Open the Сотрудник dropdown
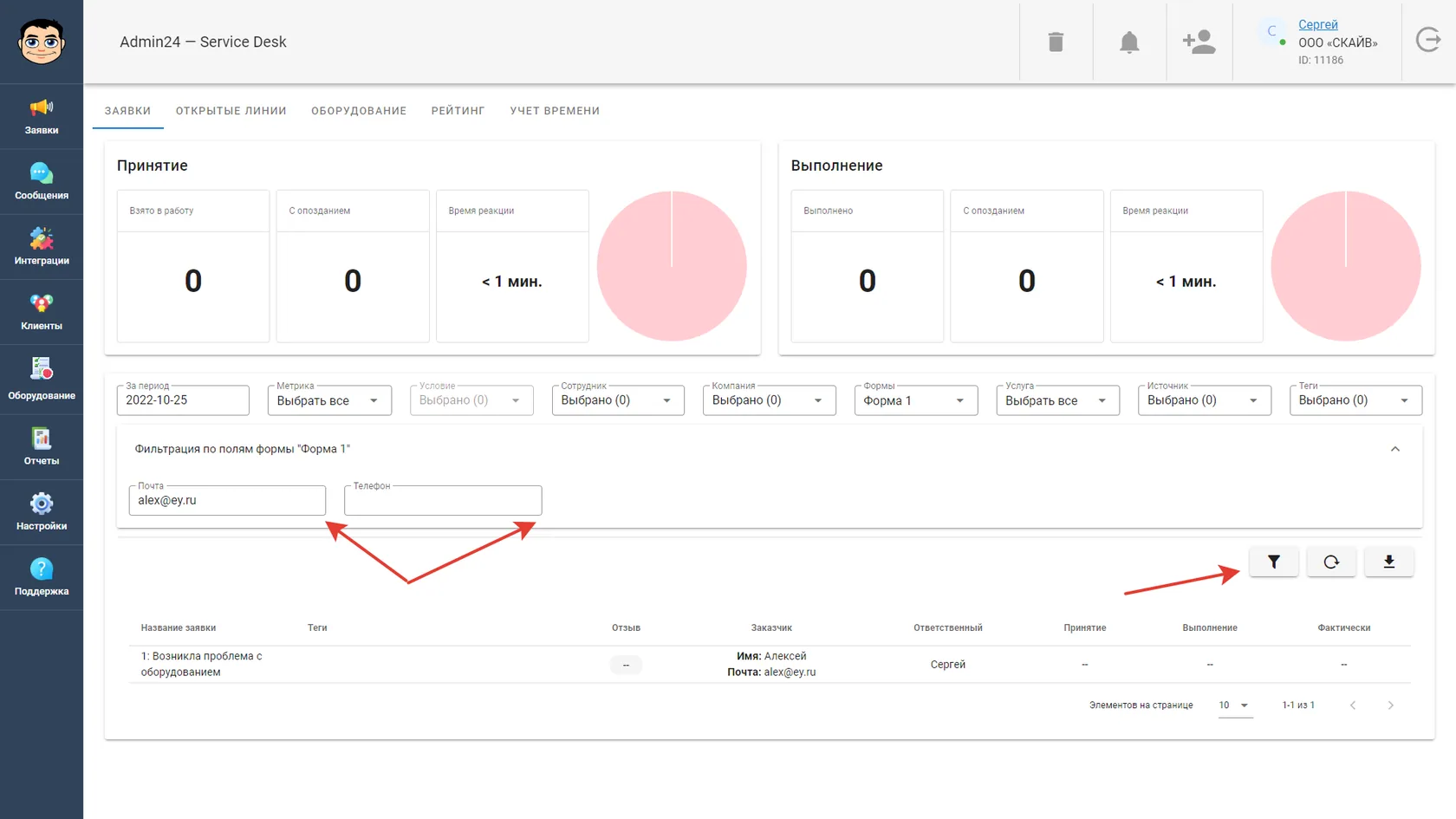 tap(618, 400)
